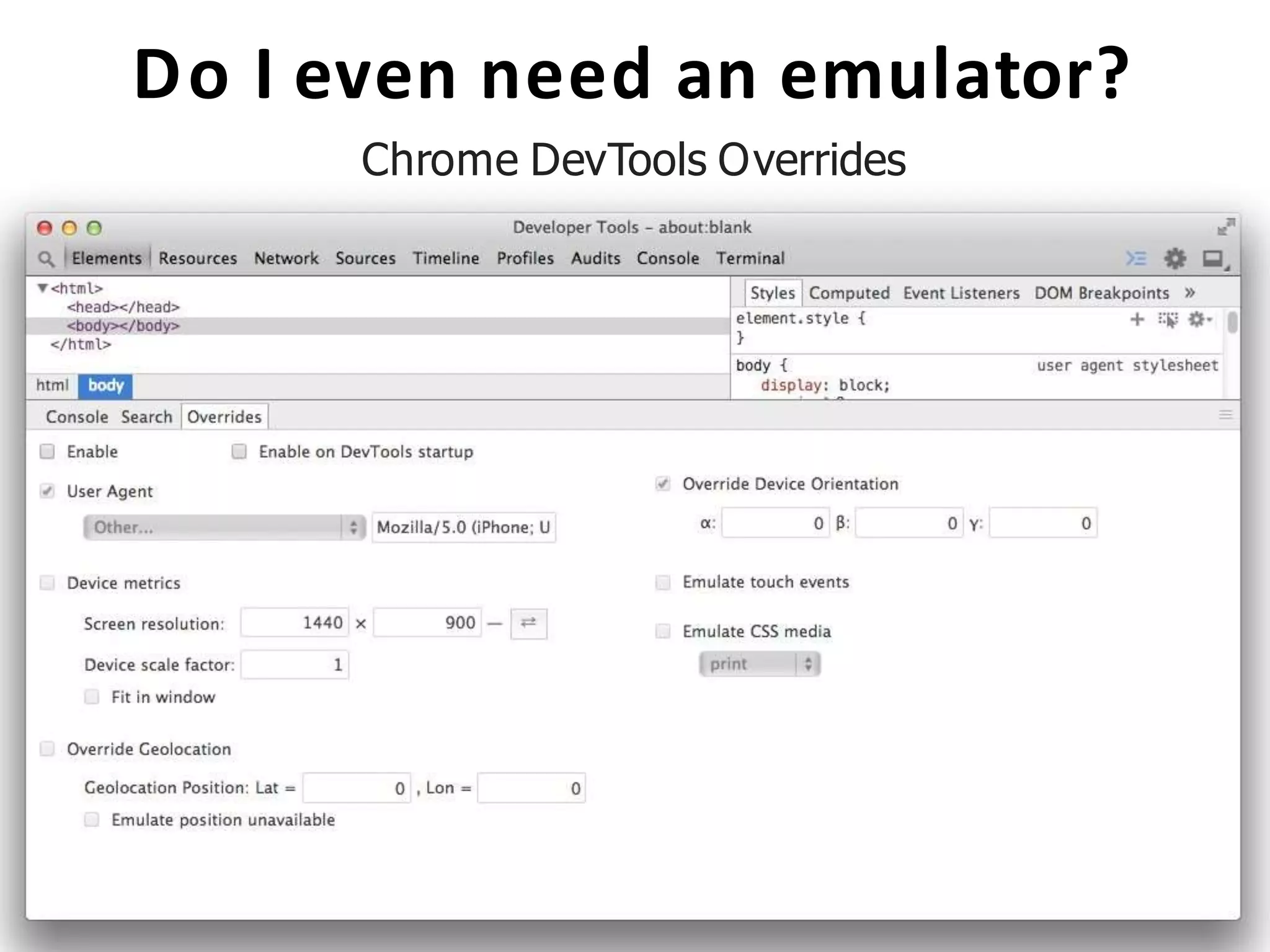
Task: Click body breadcrumb item
Action: point(105,386)
